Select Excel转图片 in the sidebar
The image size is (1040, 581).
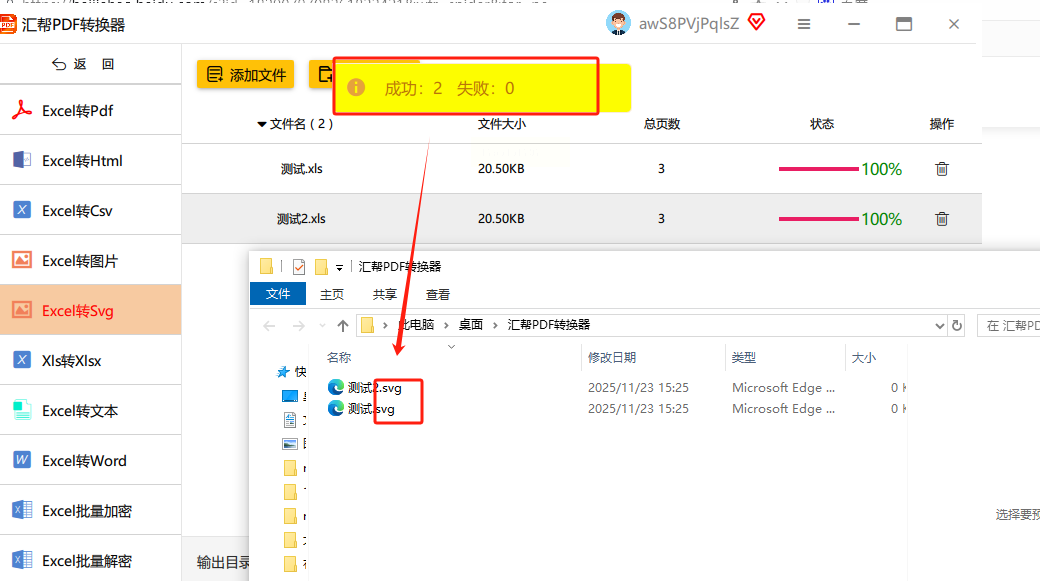pyautogui.click(x=90, y=261)
